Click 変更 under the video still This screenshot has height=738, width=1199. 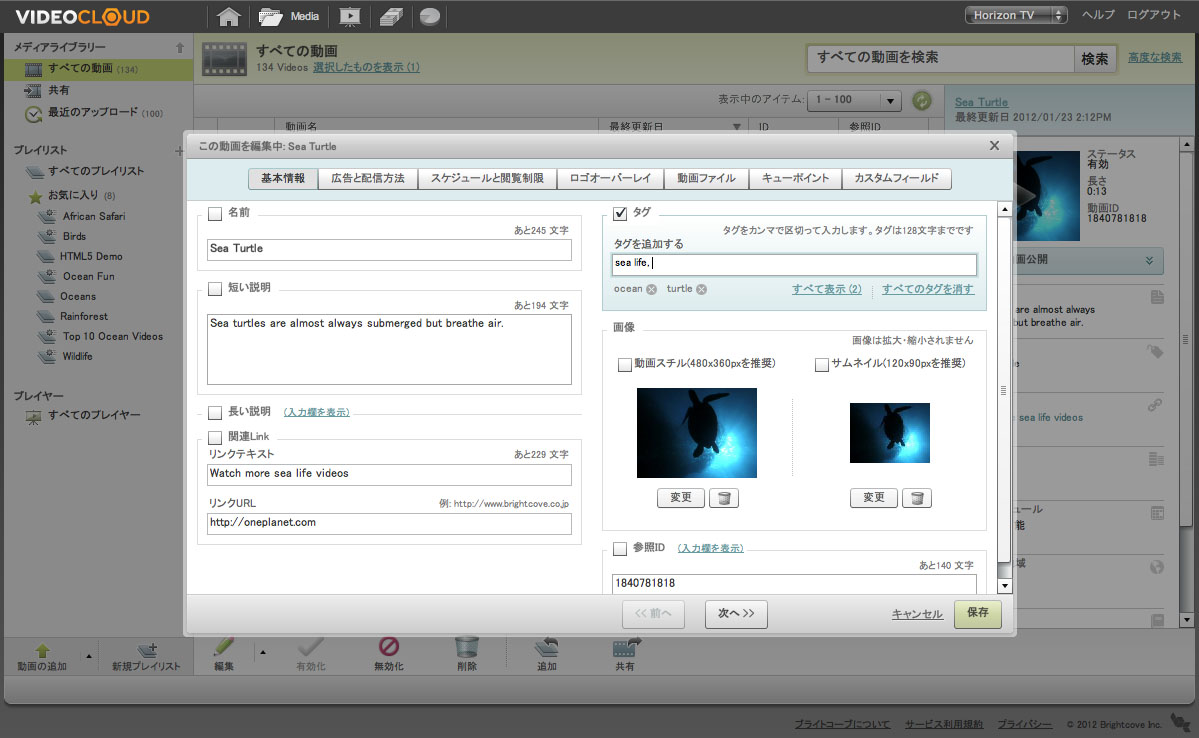(681, 498)
